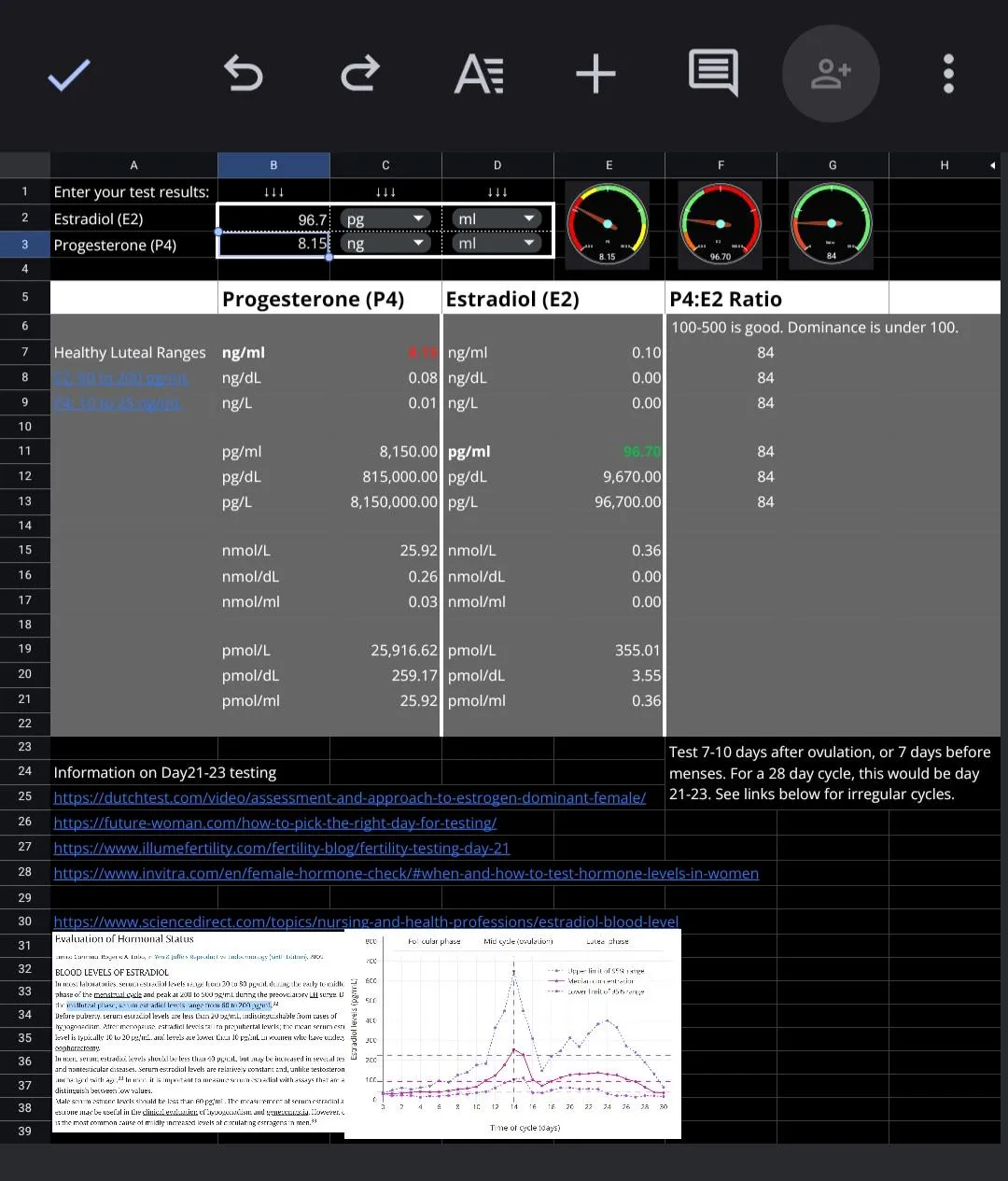Select the 'Progesterone (P4)' heading in row 5
This screenshot has width=1008, height=1181.
[x=329, y=299]
